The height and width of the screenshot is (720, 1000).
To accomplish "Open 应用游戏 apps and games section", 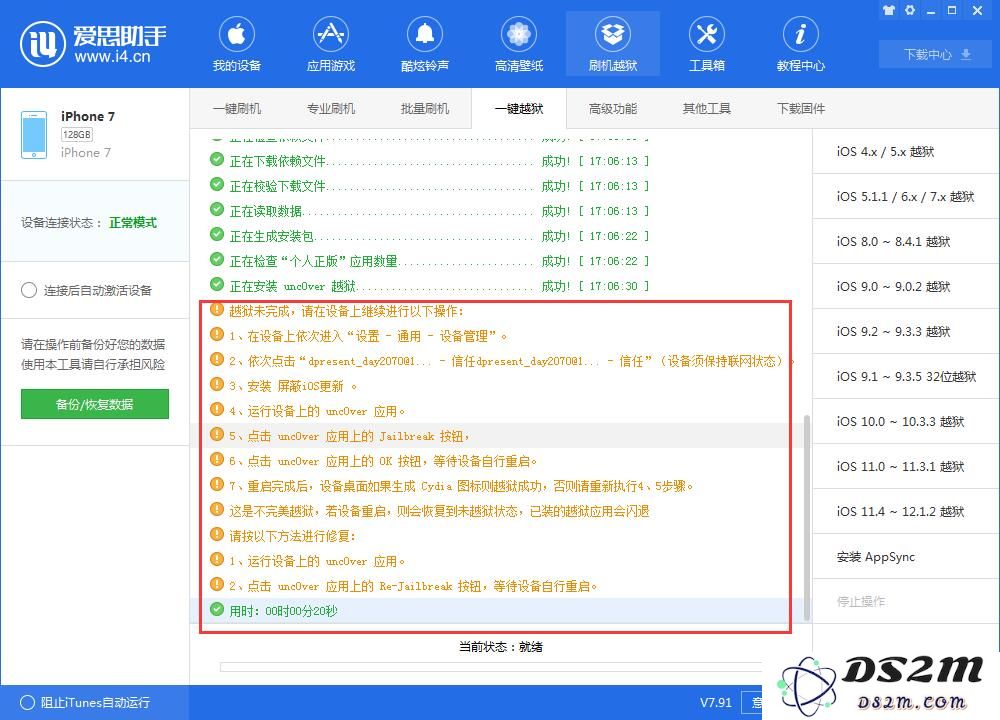I will pyautogui.click(x=330, y=44).
